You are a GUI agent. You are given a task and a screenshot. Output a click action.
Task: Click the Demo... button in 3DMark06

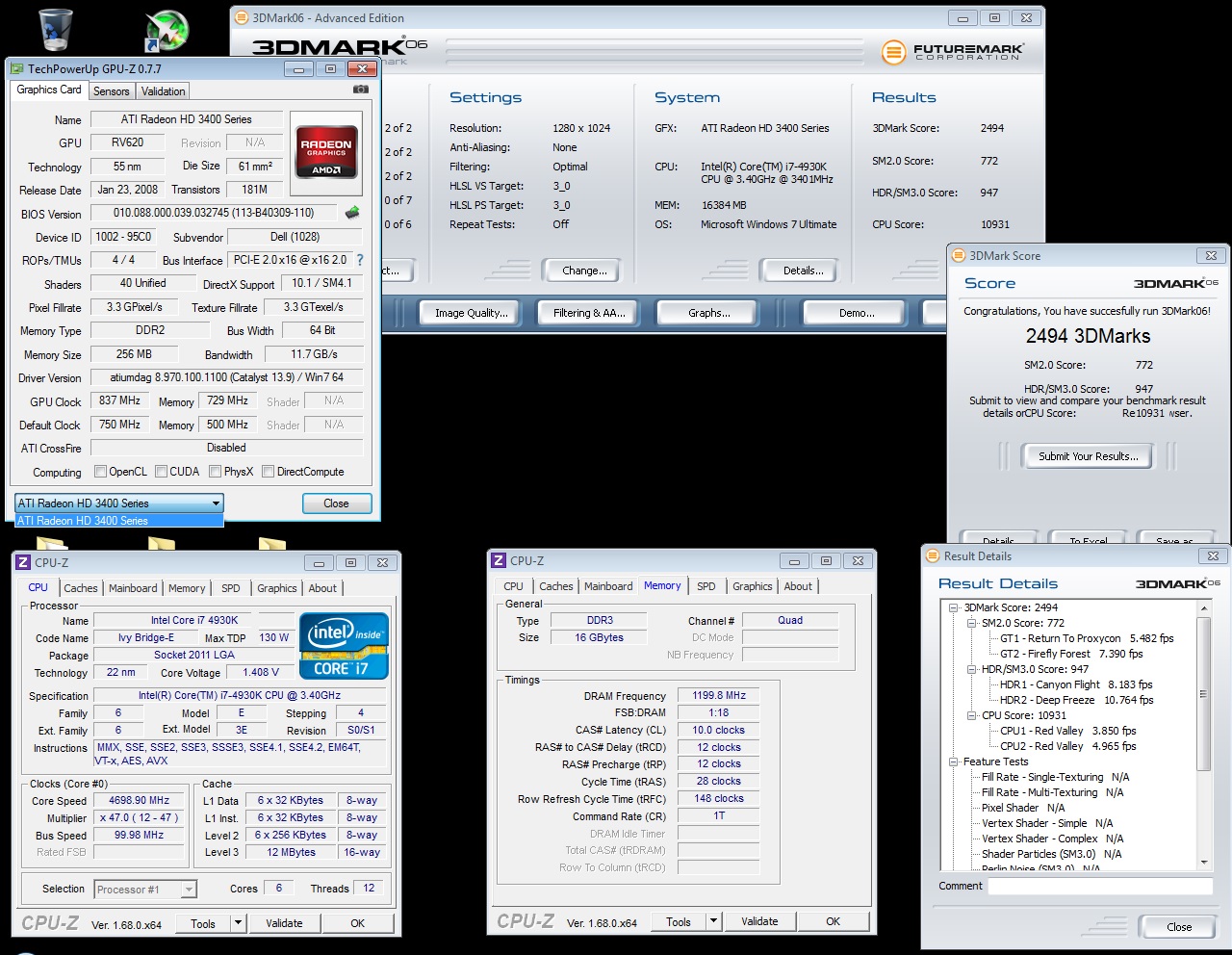(857, 313)
